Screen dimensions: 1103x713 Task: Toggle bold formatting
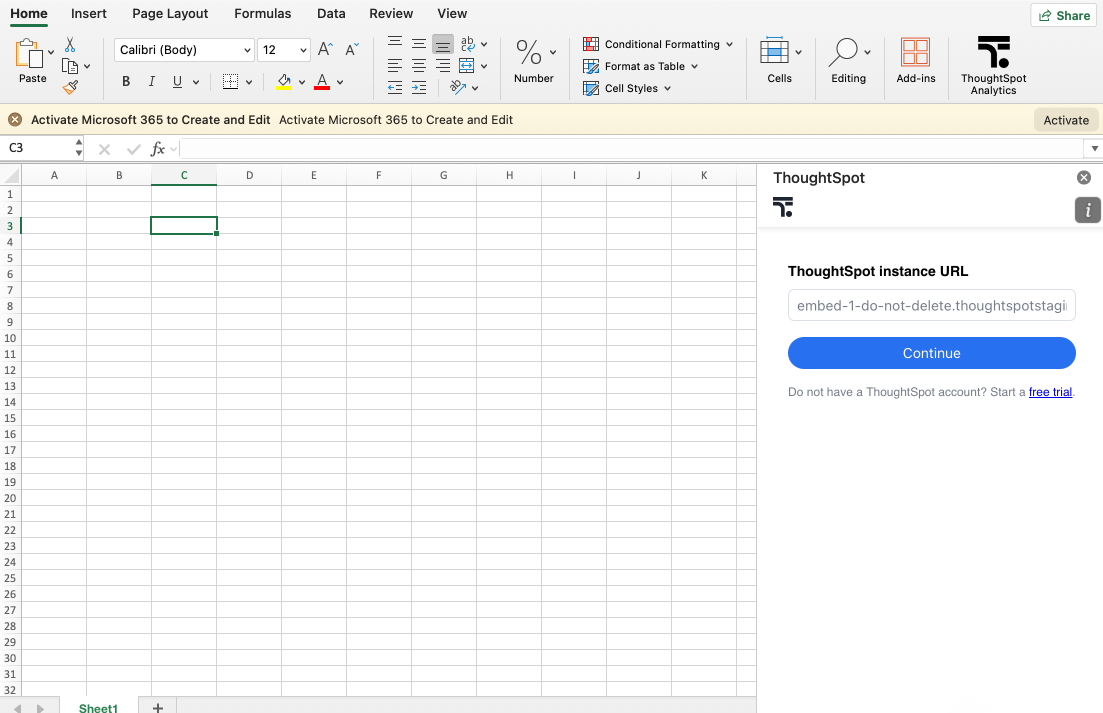126,82
